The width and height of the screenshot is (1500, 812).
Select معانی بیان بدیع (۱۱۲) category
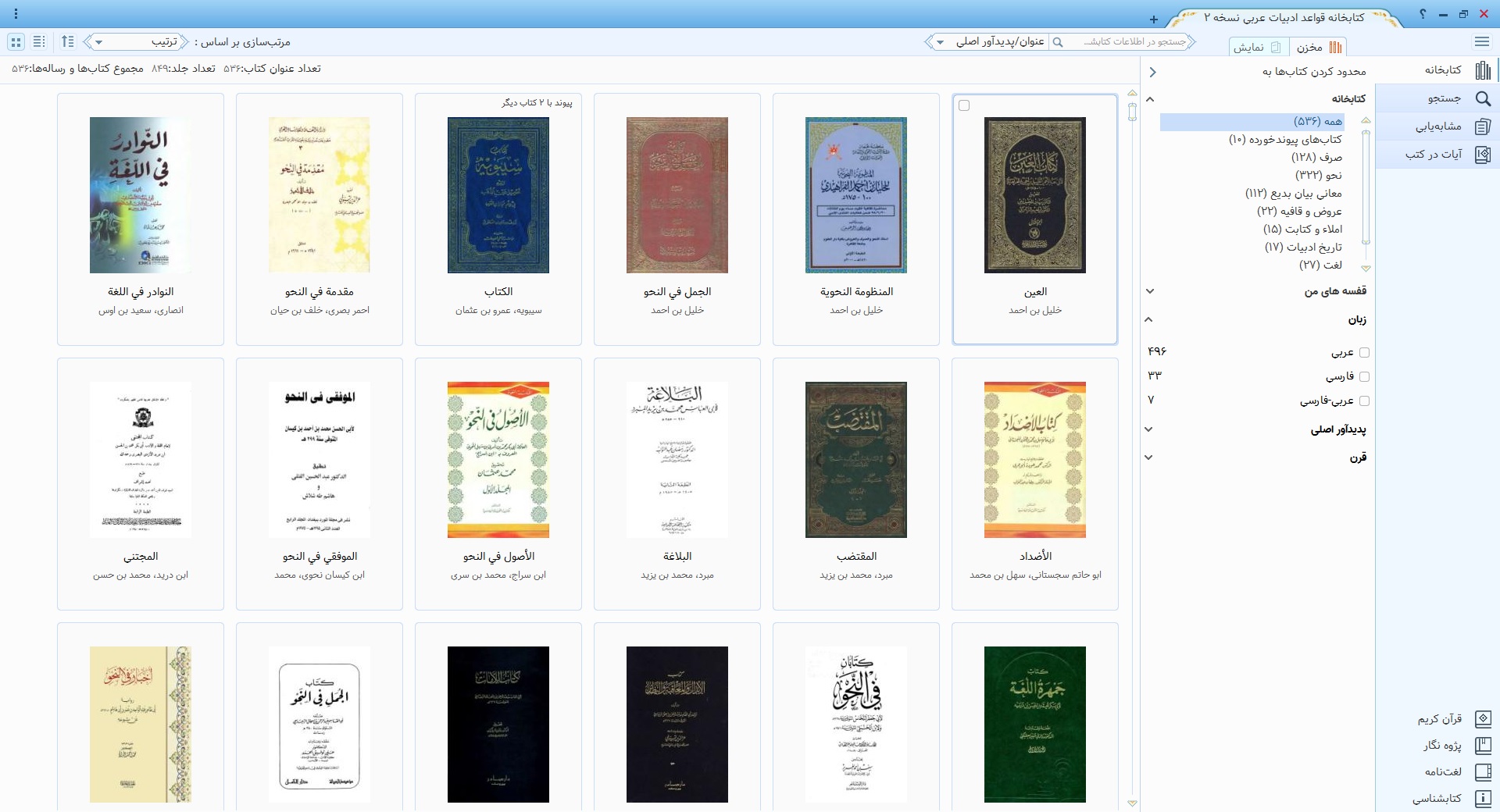click(1294, 193)
